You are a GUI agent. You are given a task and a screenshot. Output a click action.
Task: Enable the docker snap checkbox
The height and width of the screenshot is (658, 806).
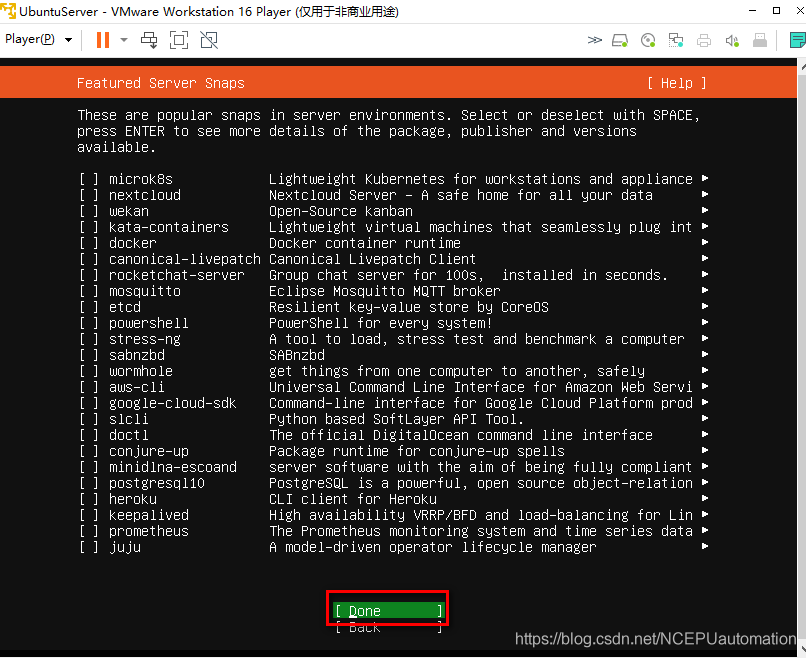(88, 243)
